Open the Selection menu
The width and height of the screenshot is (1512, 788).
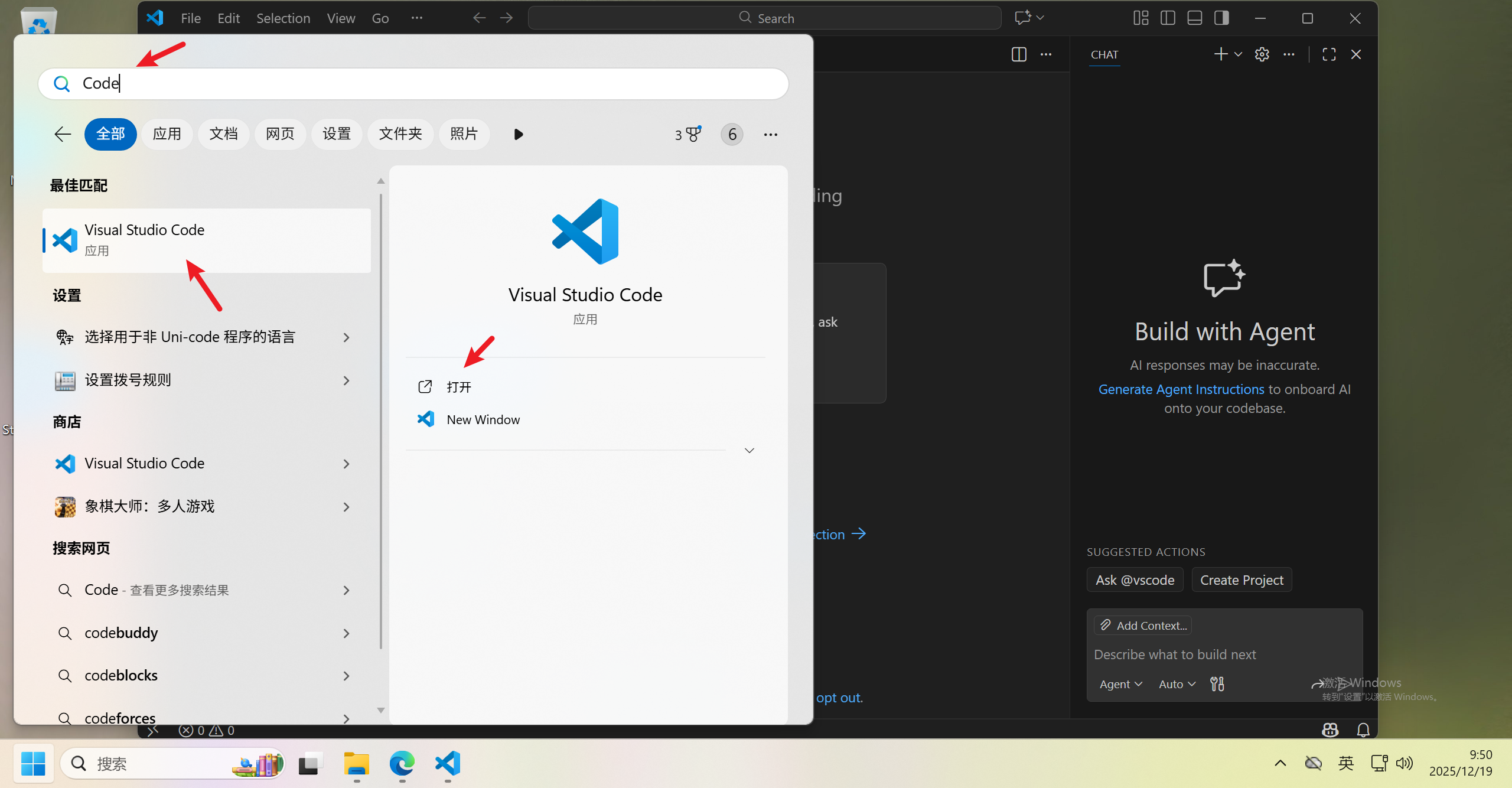pyautogui.click(x=283, y=18)
